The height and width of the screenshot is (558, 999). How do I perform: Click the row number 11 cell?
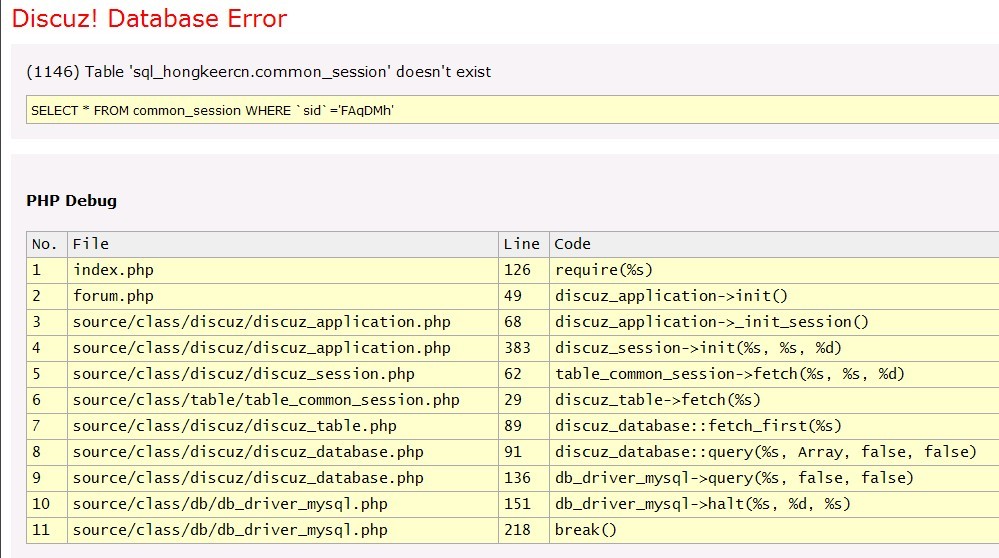tap(47, 530)
